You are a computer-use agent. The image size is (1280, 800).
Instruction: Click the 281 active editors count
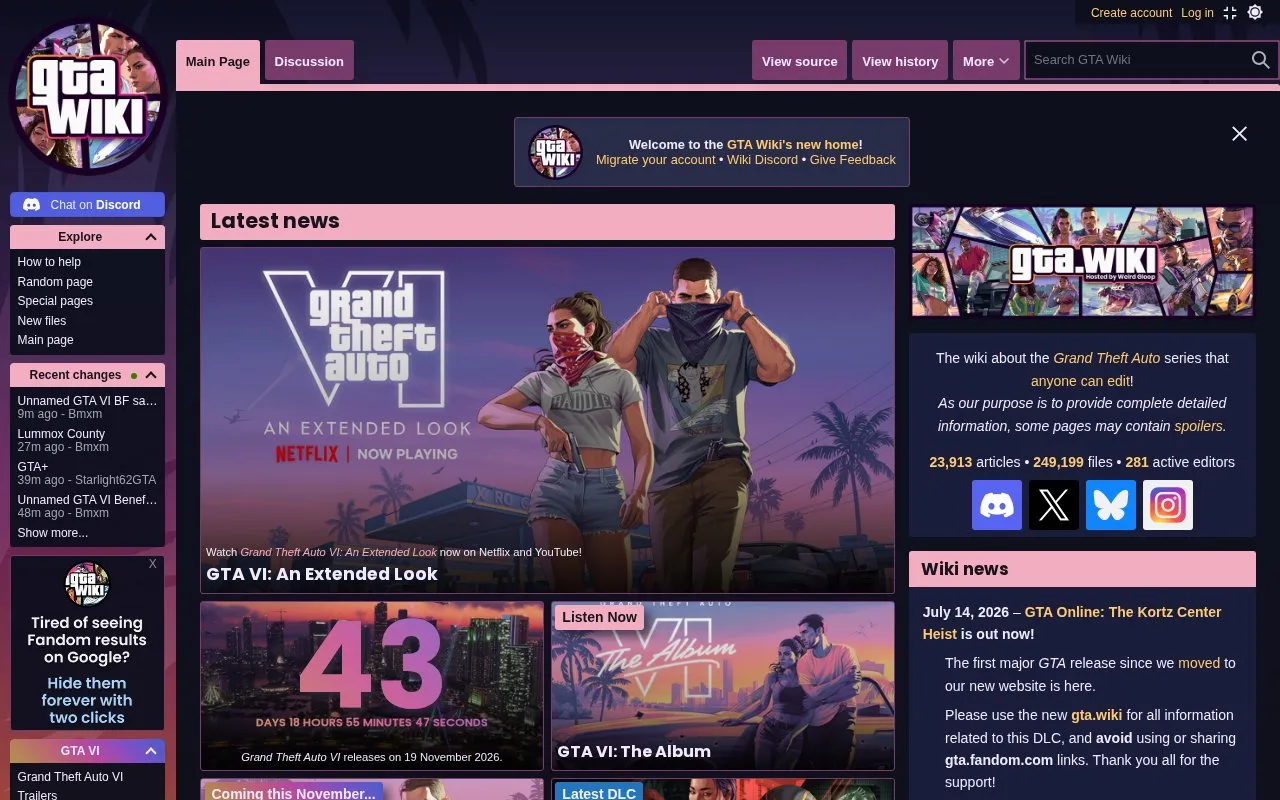click(1137, 462)
